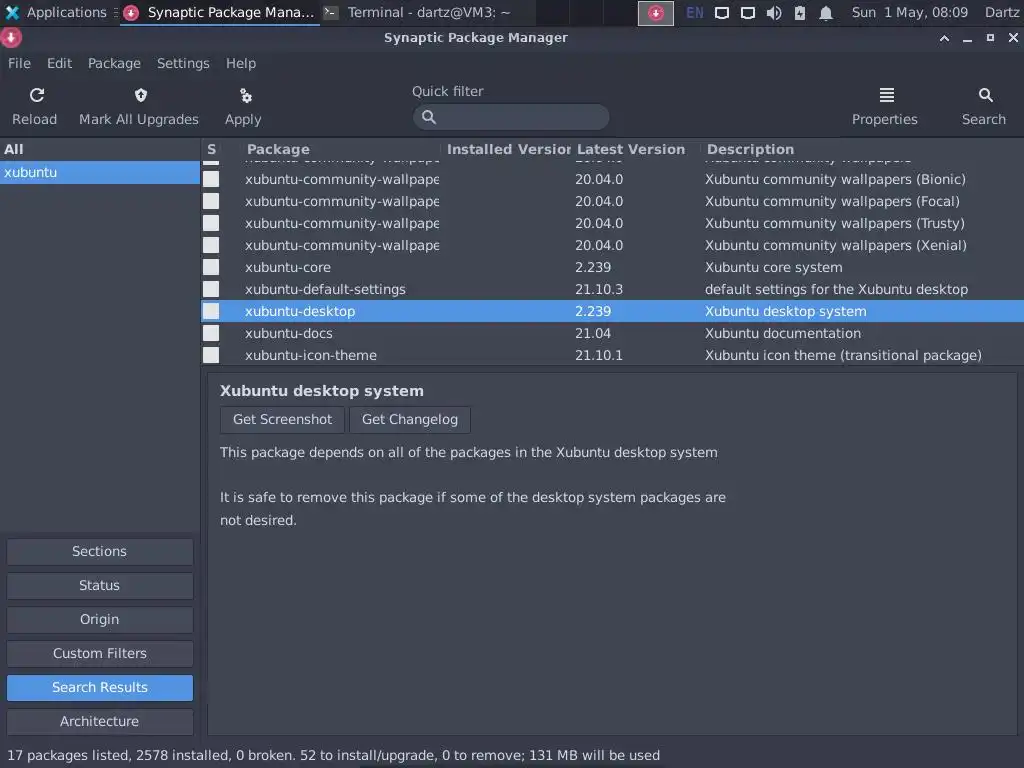Toggle the status checkbox for xubuntu-core
This screenshot has width=1024, height=768.
(x=211, y=267)
